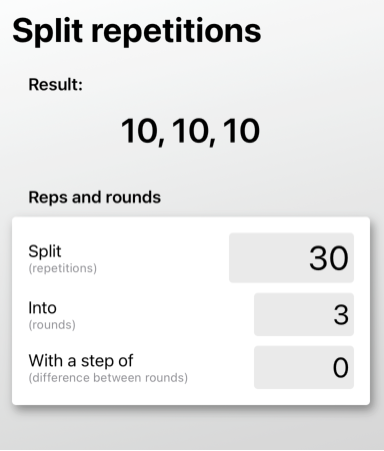Click the number 0 in the step field
The image size is (384, 451).
click(x=341, y=368)
